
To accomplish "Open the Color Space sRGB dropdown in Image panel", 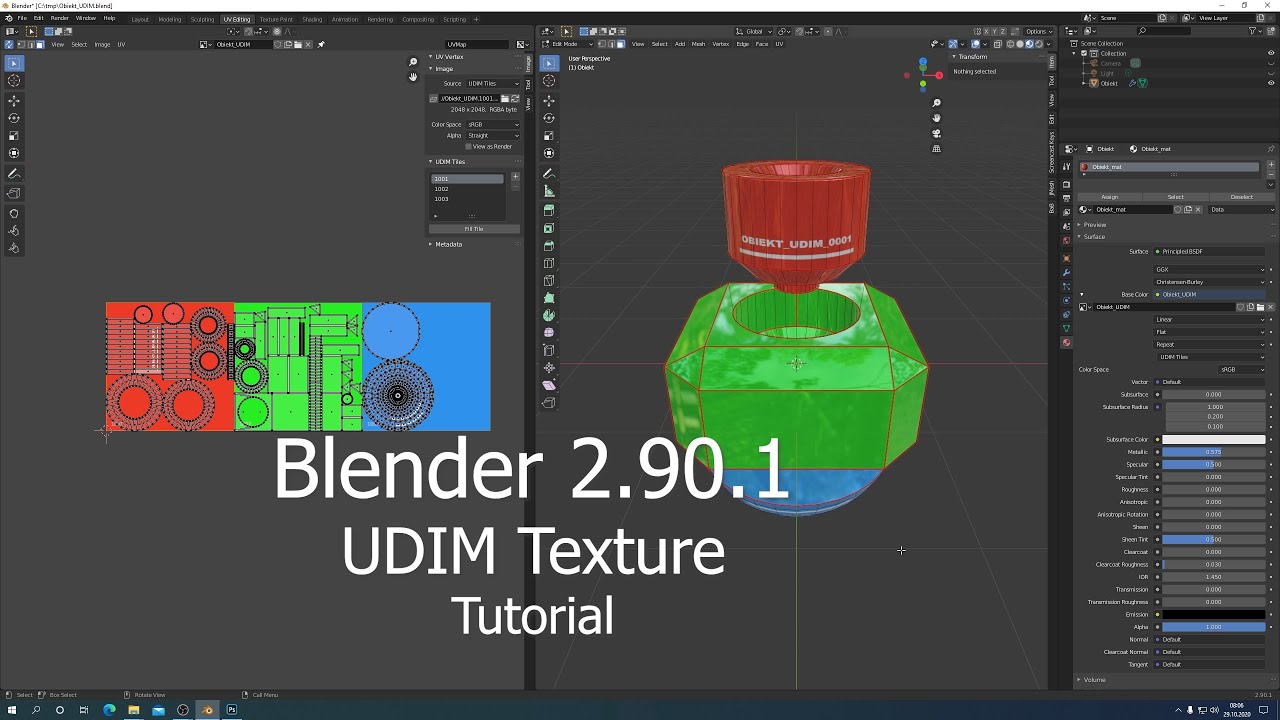I will click(493, 125).
